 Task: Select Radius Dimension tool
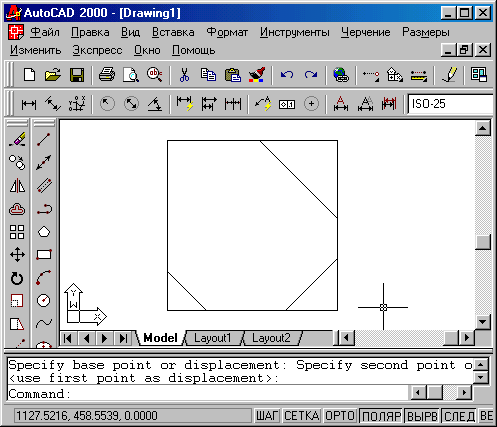(107, 104)
